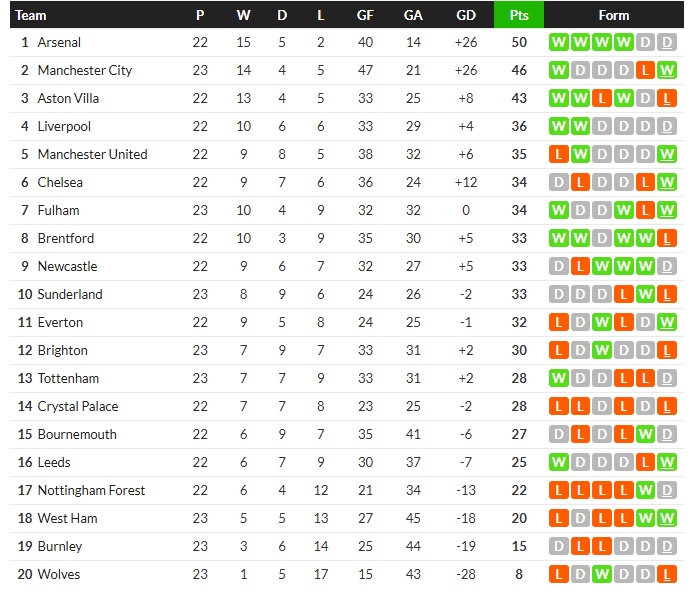Open the West Ham team link
Screen dimensions: 698x596
[66, 519]
